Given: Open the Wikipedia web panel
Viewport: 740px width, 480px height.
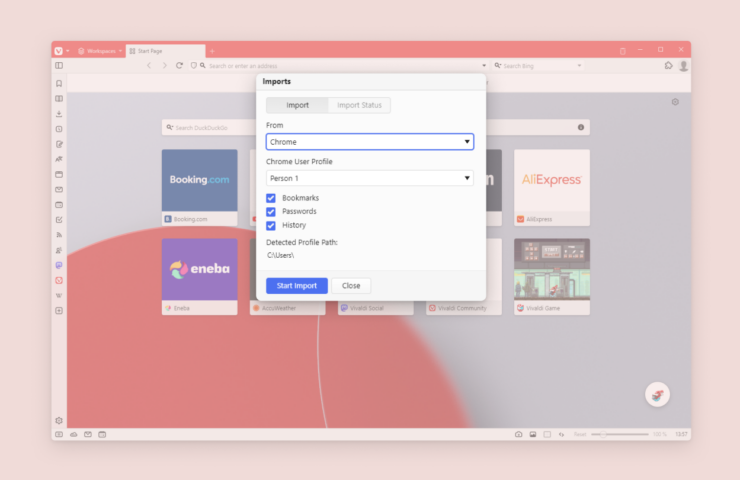Looking at the screenshot, I should click(x=59, y=295).
